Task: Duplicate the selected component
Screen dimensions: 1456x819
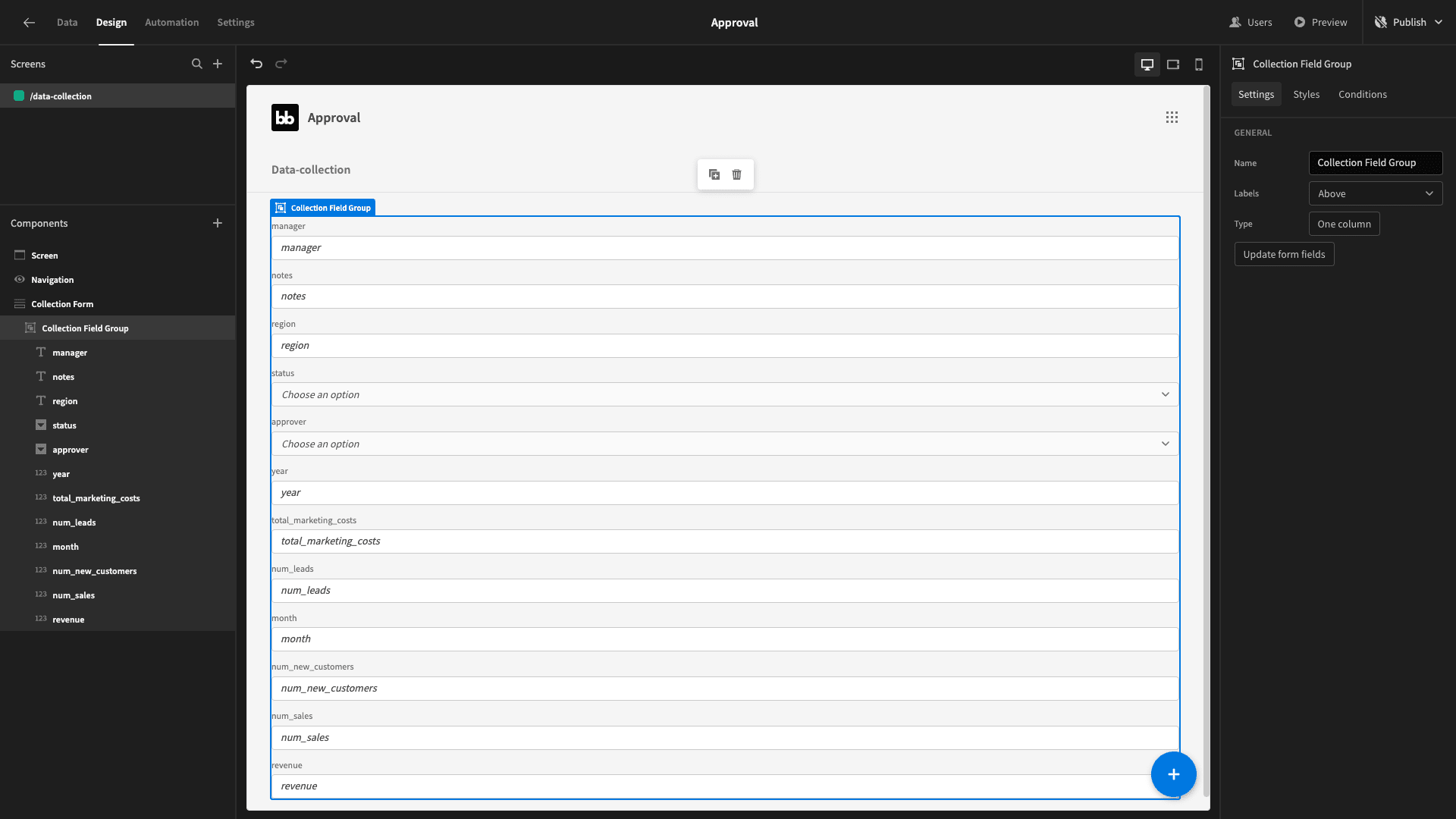Action: (x=714, y=174)
